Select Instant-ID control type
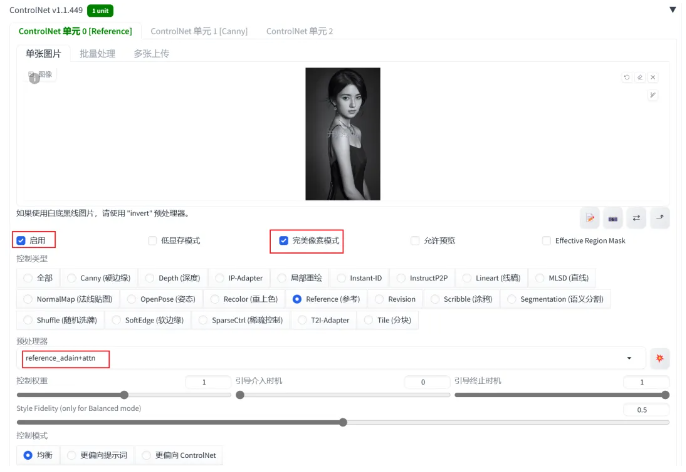The image size is (686, 472). pos(360,278)
